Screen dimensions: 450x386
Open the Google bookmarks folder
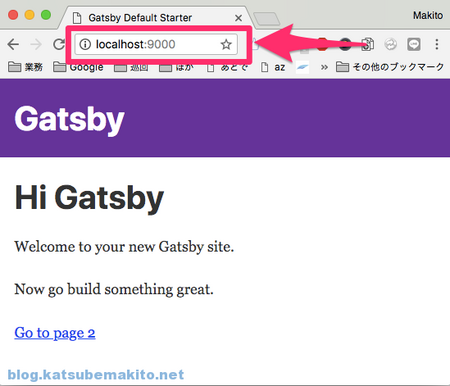pyautogui.click(x=78, y=67)
